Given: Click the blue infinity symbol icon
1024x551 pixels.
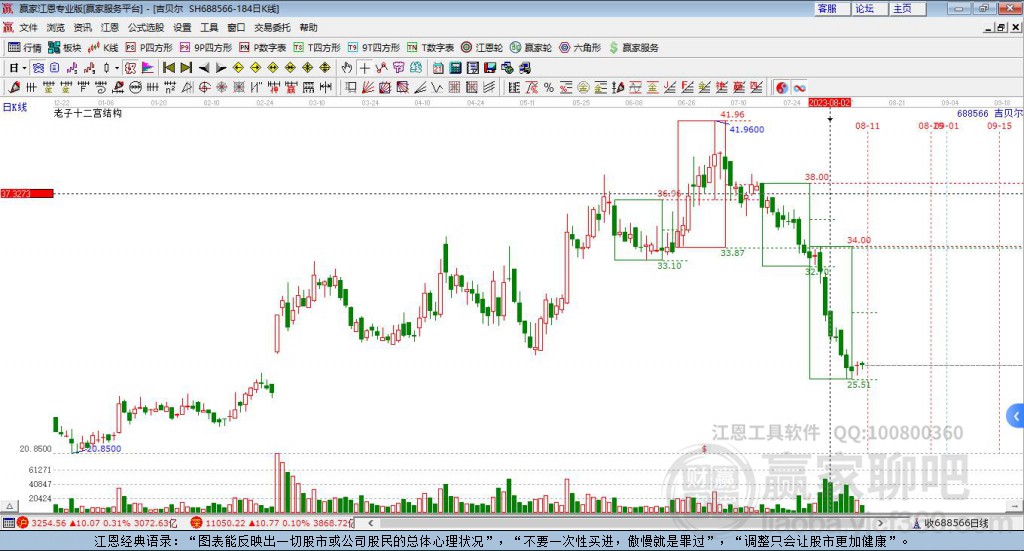Looking at the screenshot, I should (x=799, y=87).
